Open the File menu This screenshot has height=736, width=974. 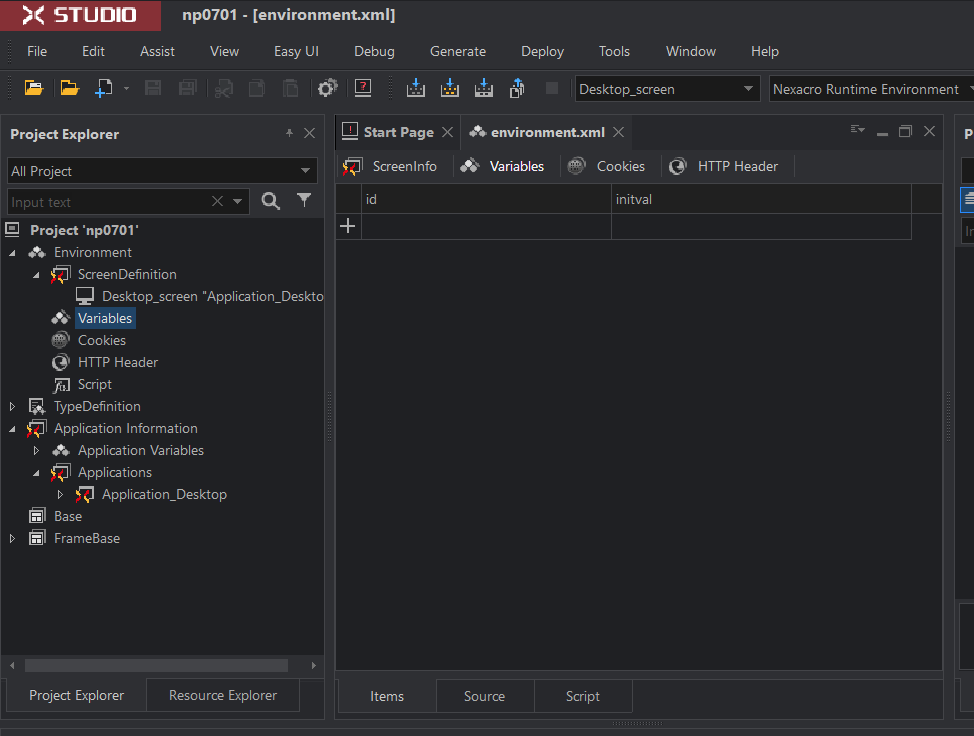tap(37, 52)
